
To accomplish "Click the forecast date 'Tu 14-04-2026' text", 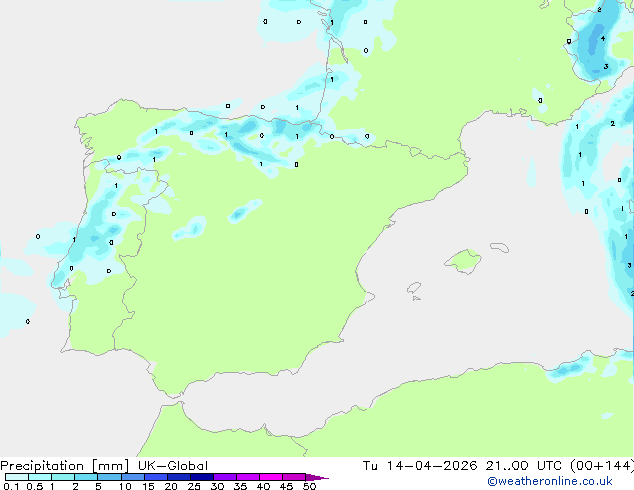I will pyautogui.click(x=420, y=466).
